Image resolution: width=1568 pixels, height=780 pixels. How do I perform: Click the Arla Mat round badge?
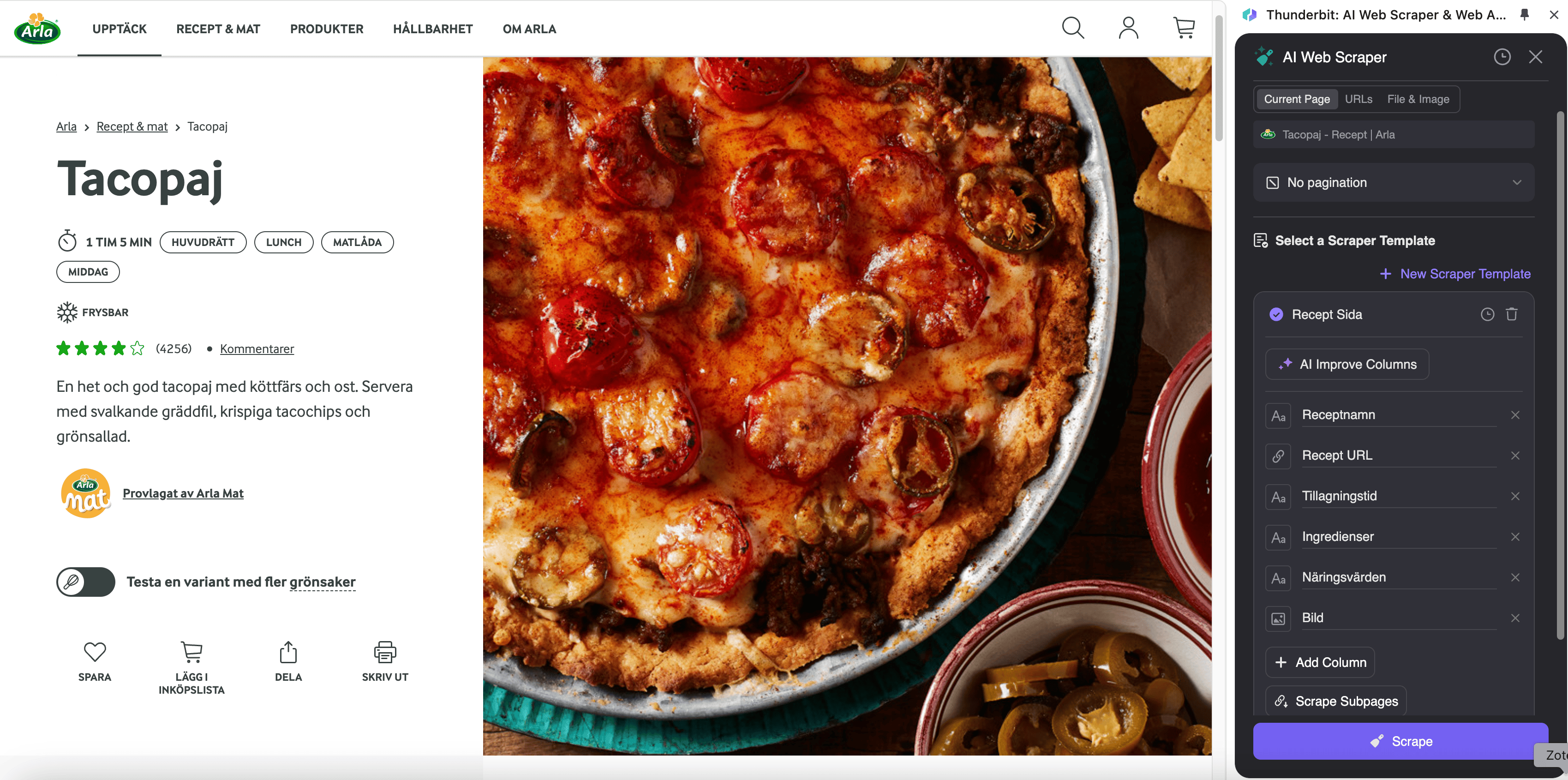click(86, 493)
